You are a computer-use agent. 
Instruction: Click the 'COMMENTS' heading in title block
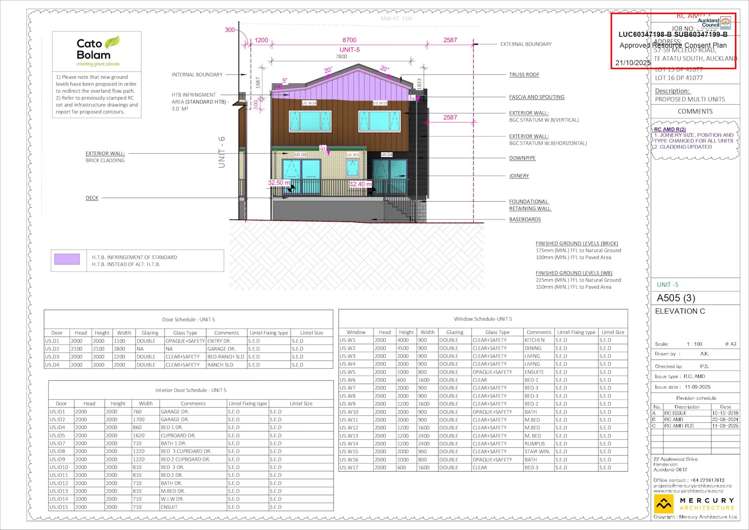pyautogui.click(x=695, y=111)
